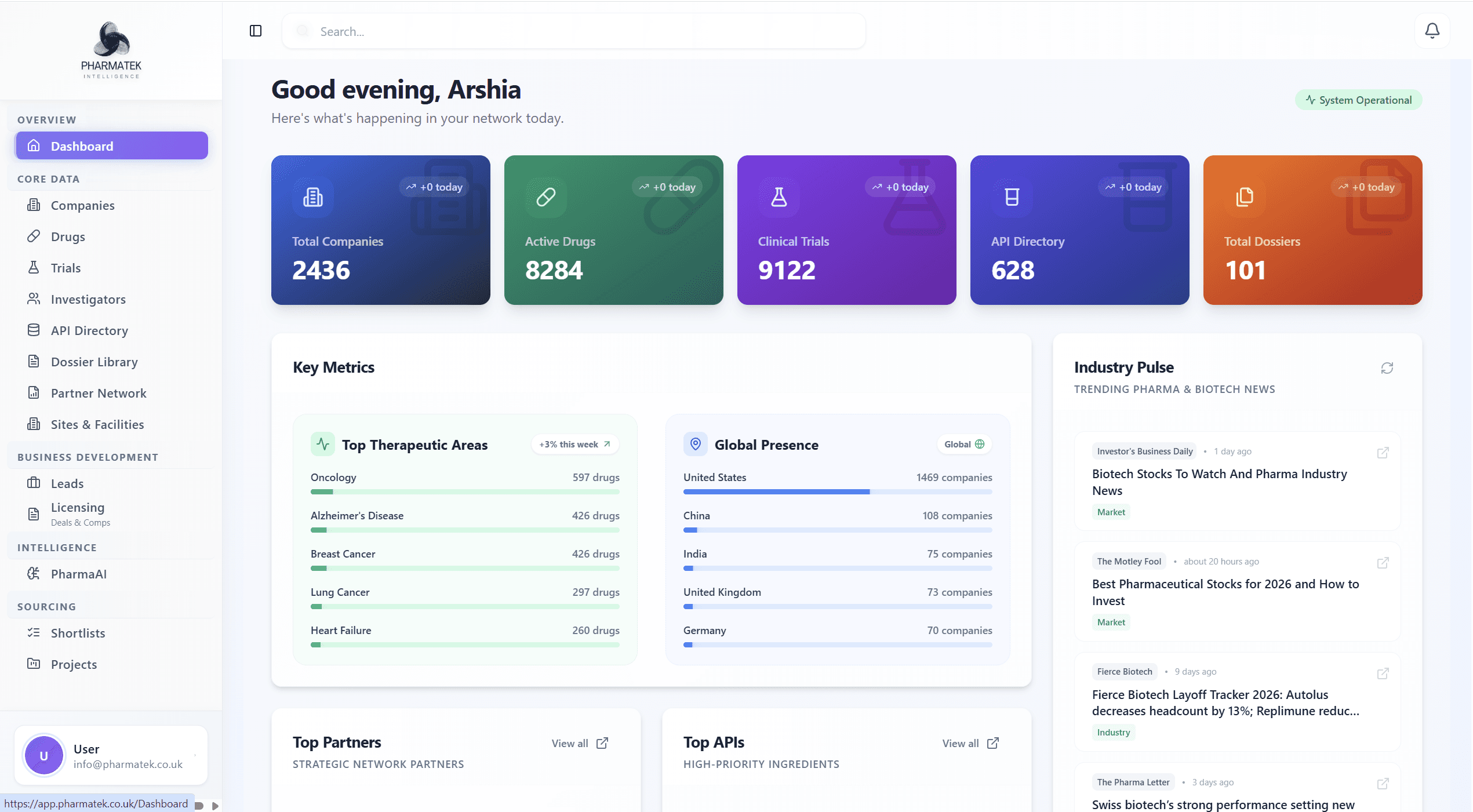Click the 70 companies count for Germany
This screenshot has height=812, width=1473.
pos(959,631)
